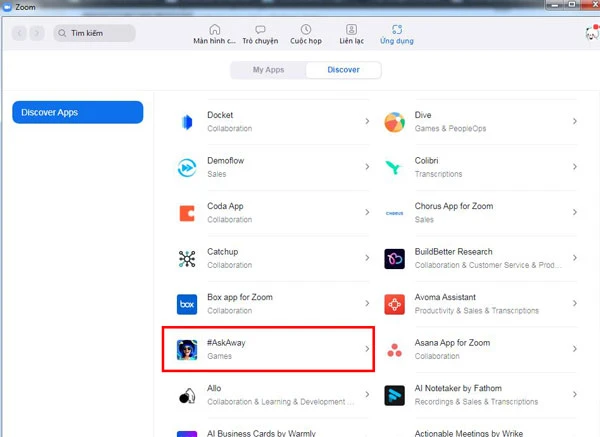Switch to the My Apps tab
Screen dimensions: 600x437
pyautogui.click(x=268, y=70)
